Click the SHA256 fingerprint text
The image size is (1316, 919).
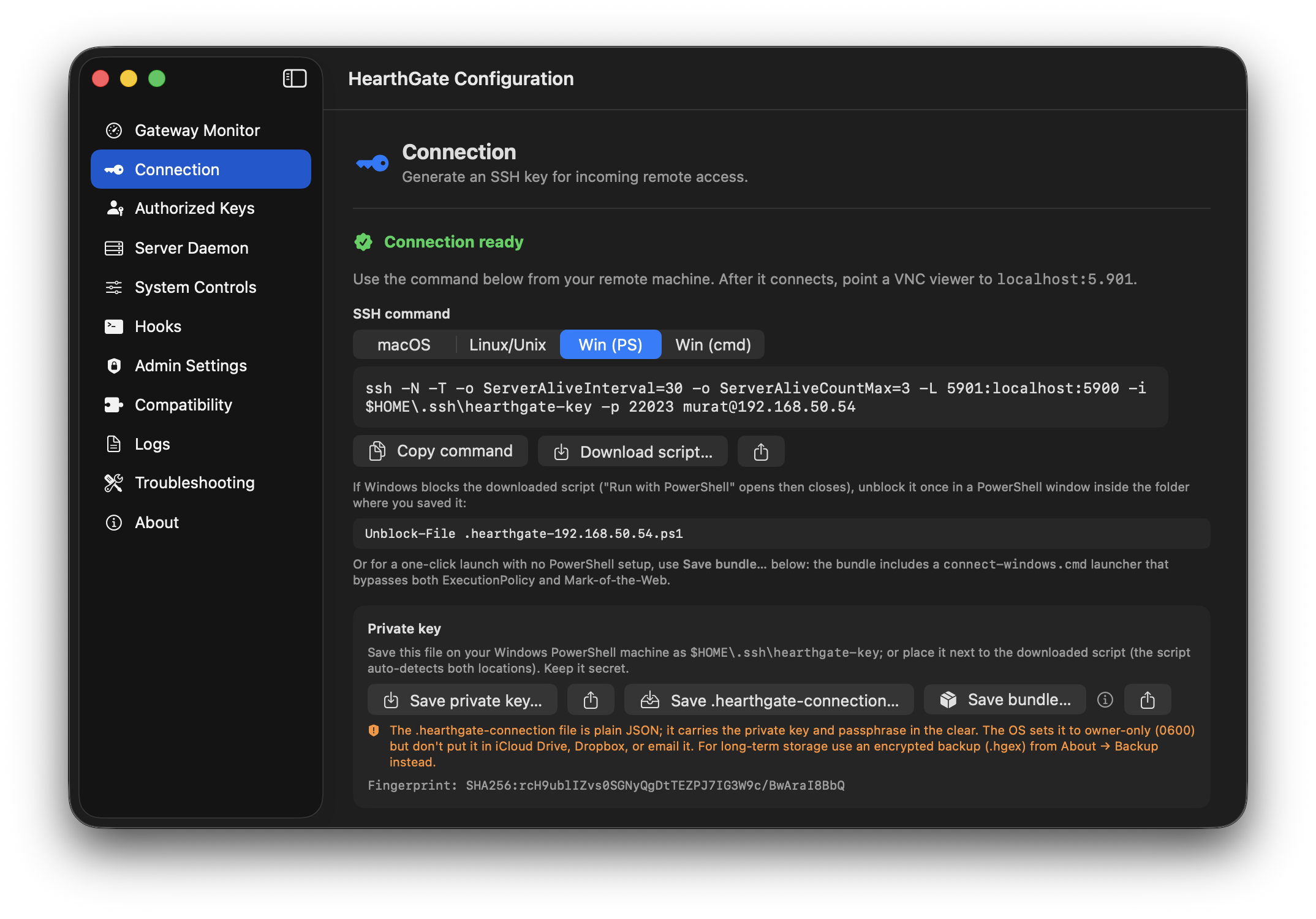pyautogui.click(x=655, y=785)
